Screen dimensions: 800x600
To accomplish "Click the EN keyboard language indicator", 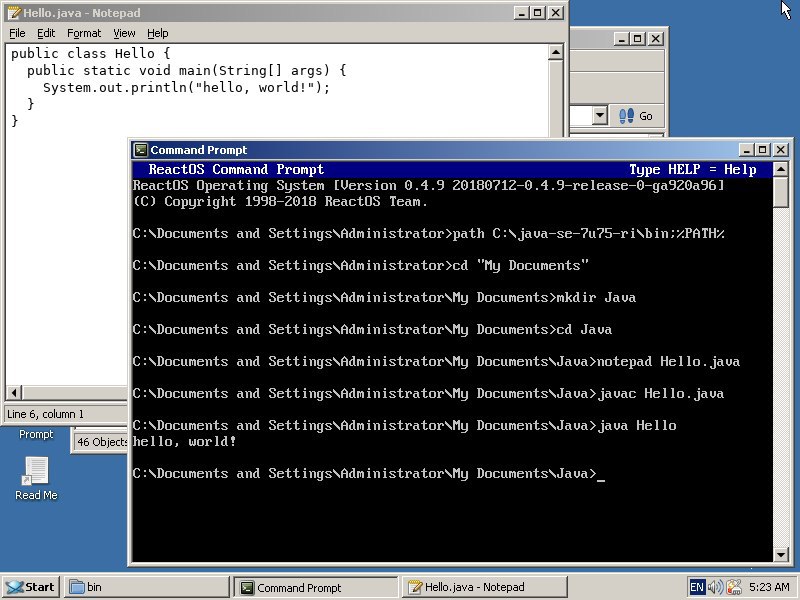I will [696, 587].
